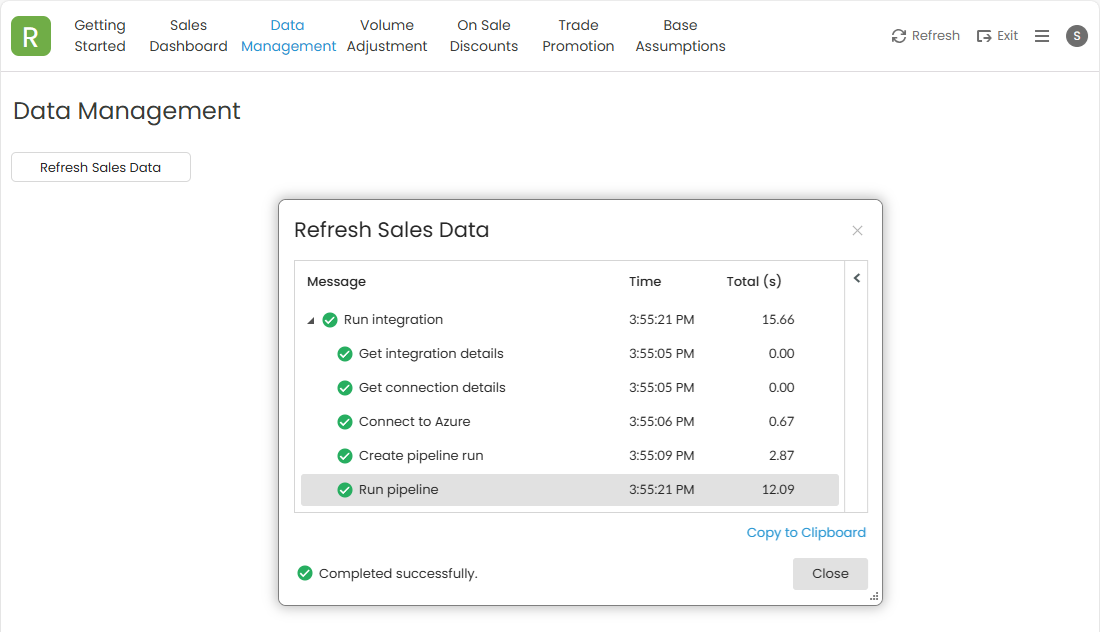This screenshot has width=1100, height=632.
Task: Switch to Volume Adjustment tab
Action: [387, 36]
